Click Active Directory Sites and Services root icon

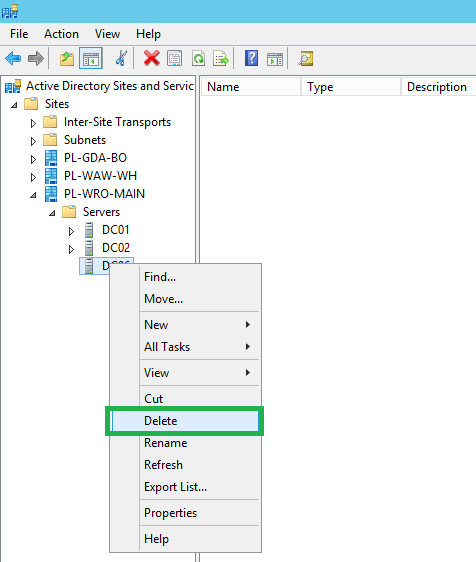point(13,86)
